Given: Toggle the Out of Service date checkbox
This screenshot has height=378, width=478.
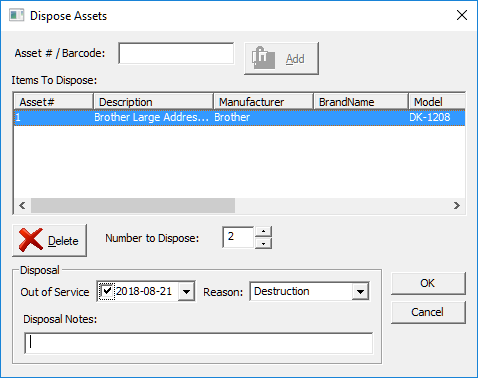Looking at the screenshot, I should (x=107, y=291).
